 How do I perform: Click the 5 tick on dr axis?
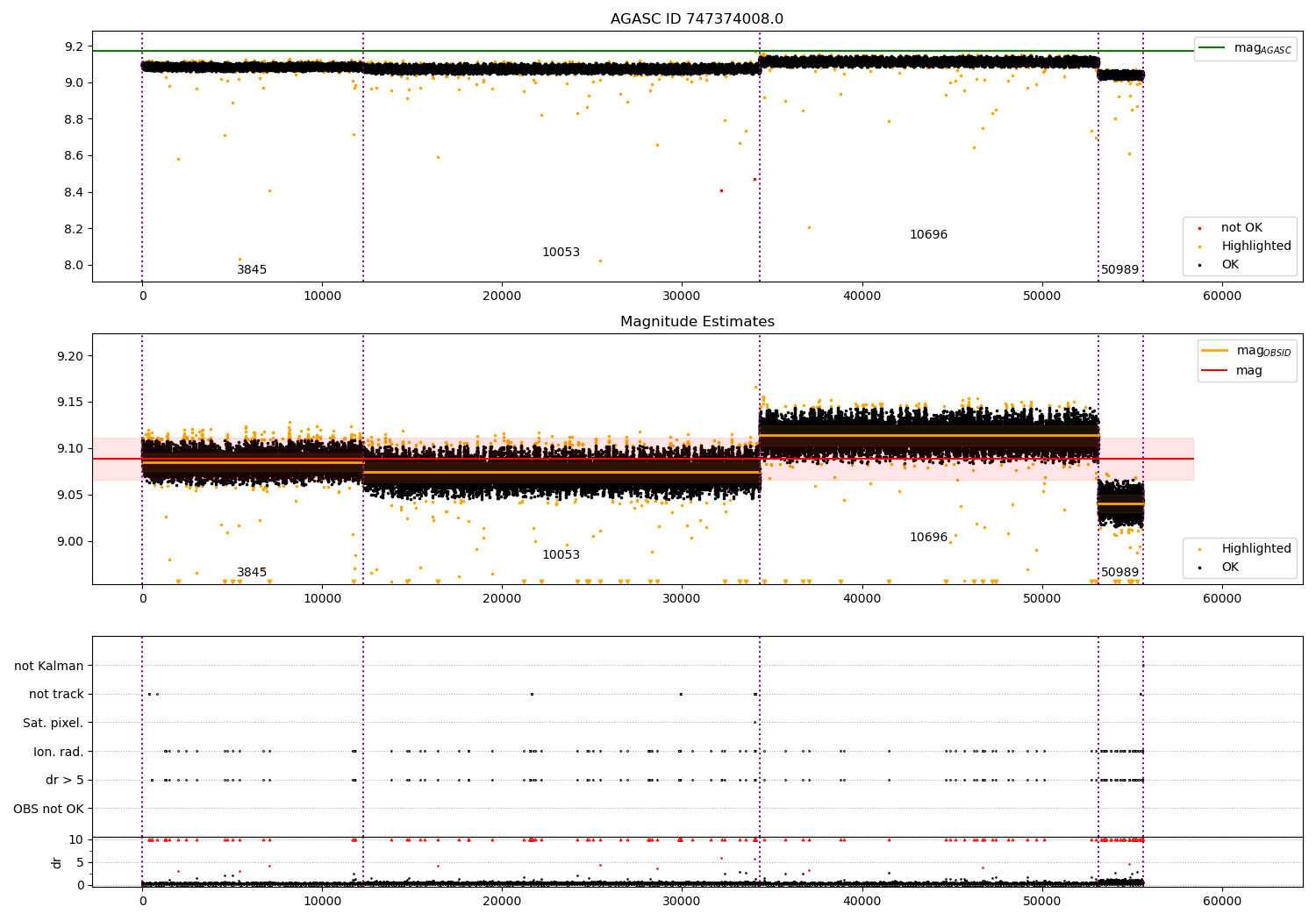click(81, 863)
